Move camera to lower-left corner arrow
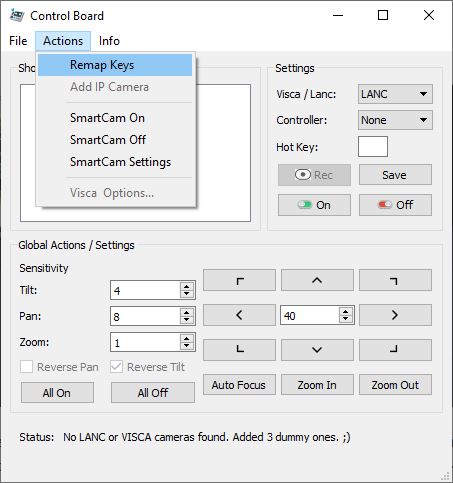This screenshot has height=483, width=453. [x=239, y=350]
